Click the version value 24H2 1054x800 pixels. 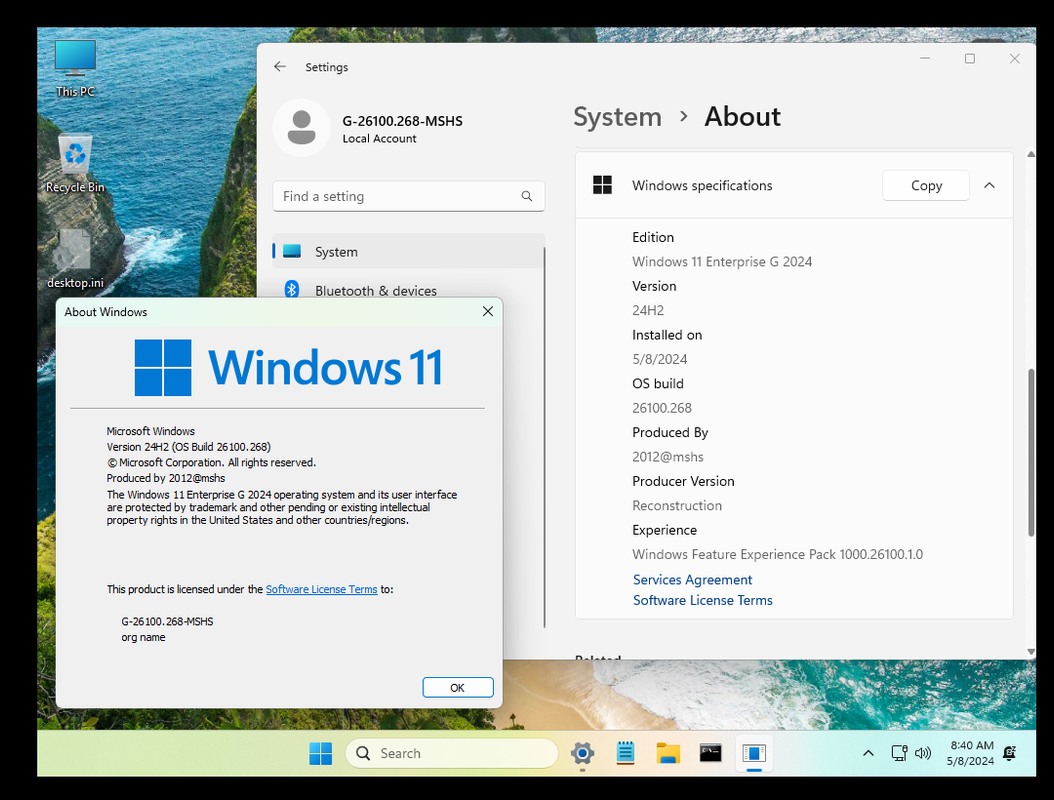click(648, 311)
